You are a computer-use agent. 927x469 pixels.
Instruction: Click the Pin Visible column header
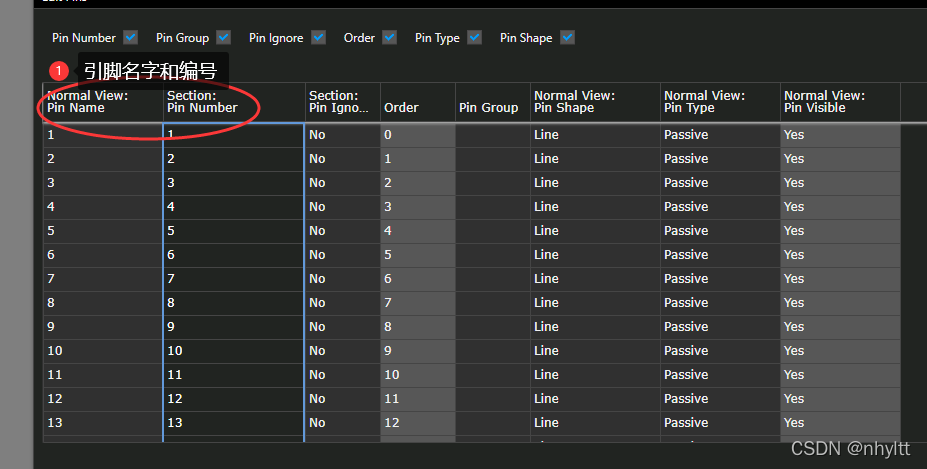[840, 102]
